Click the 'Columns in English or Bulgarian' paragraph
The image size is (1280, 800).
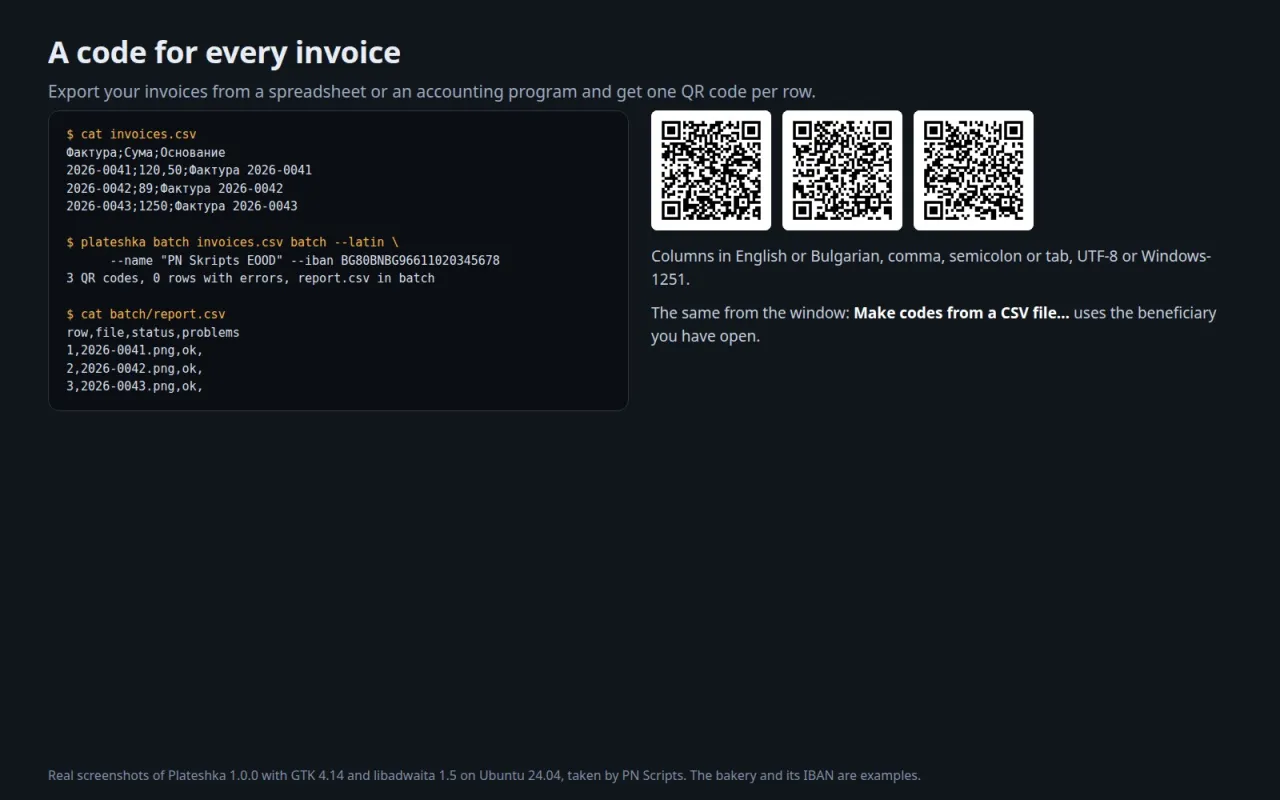coord(931,268)
